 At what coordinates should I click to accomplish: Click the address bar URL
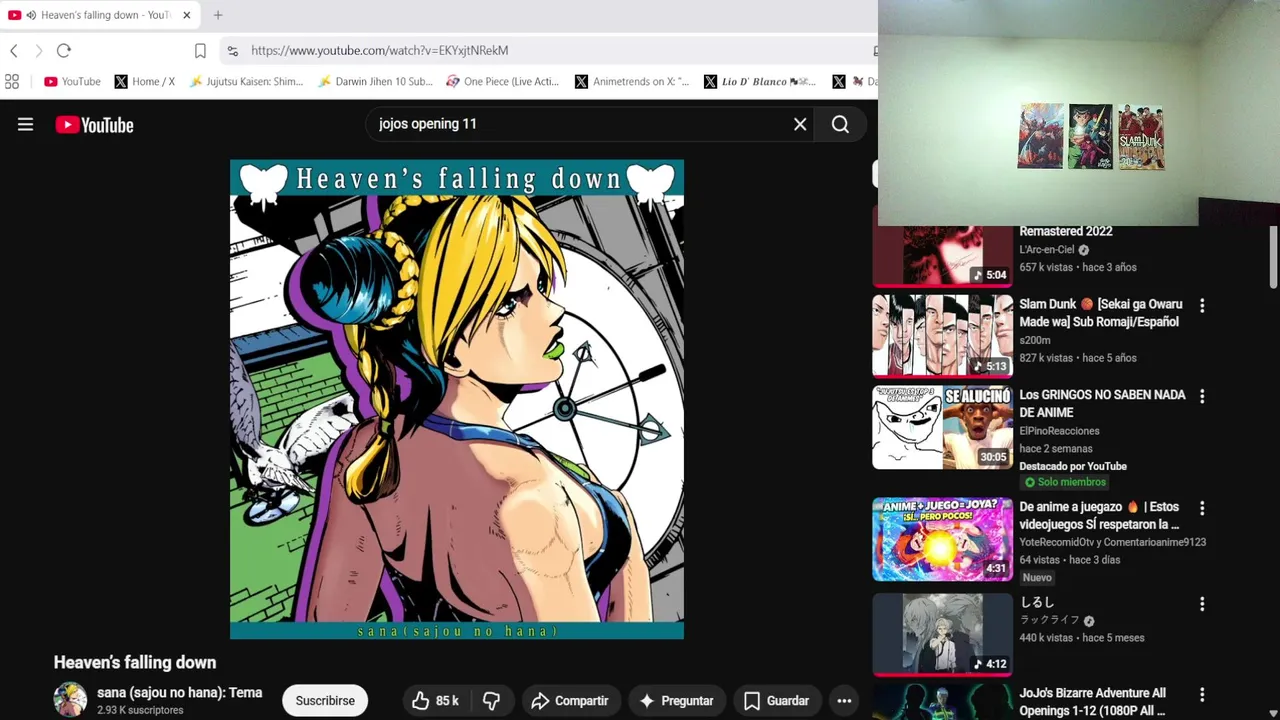(x=380, y=50)
